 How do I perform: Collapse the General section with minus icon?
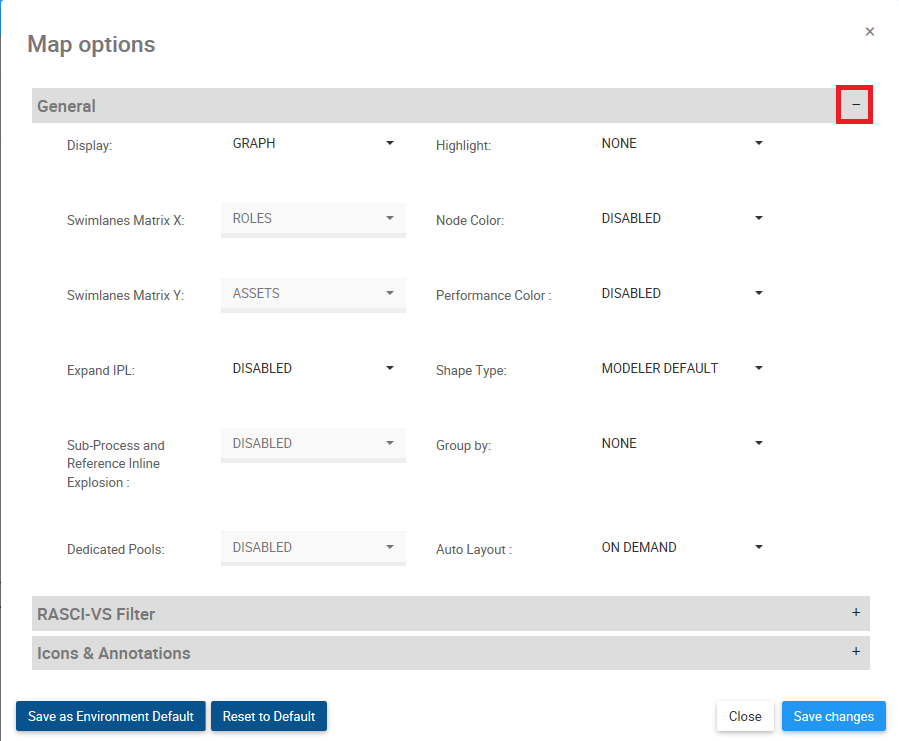point(855,105)
